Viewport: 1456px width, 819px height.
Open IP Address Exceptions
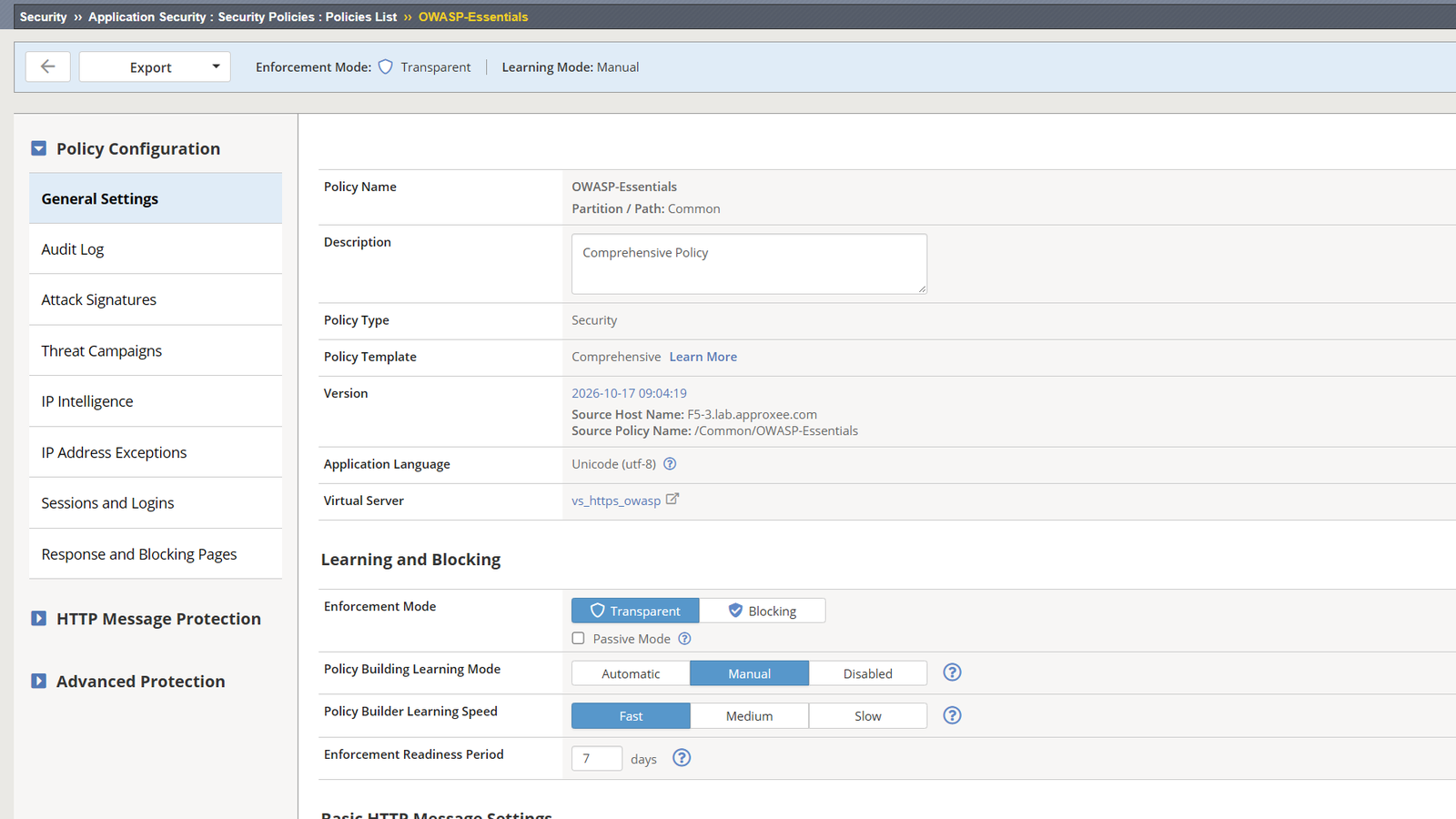click(156, 452)
